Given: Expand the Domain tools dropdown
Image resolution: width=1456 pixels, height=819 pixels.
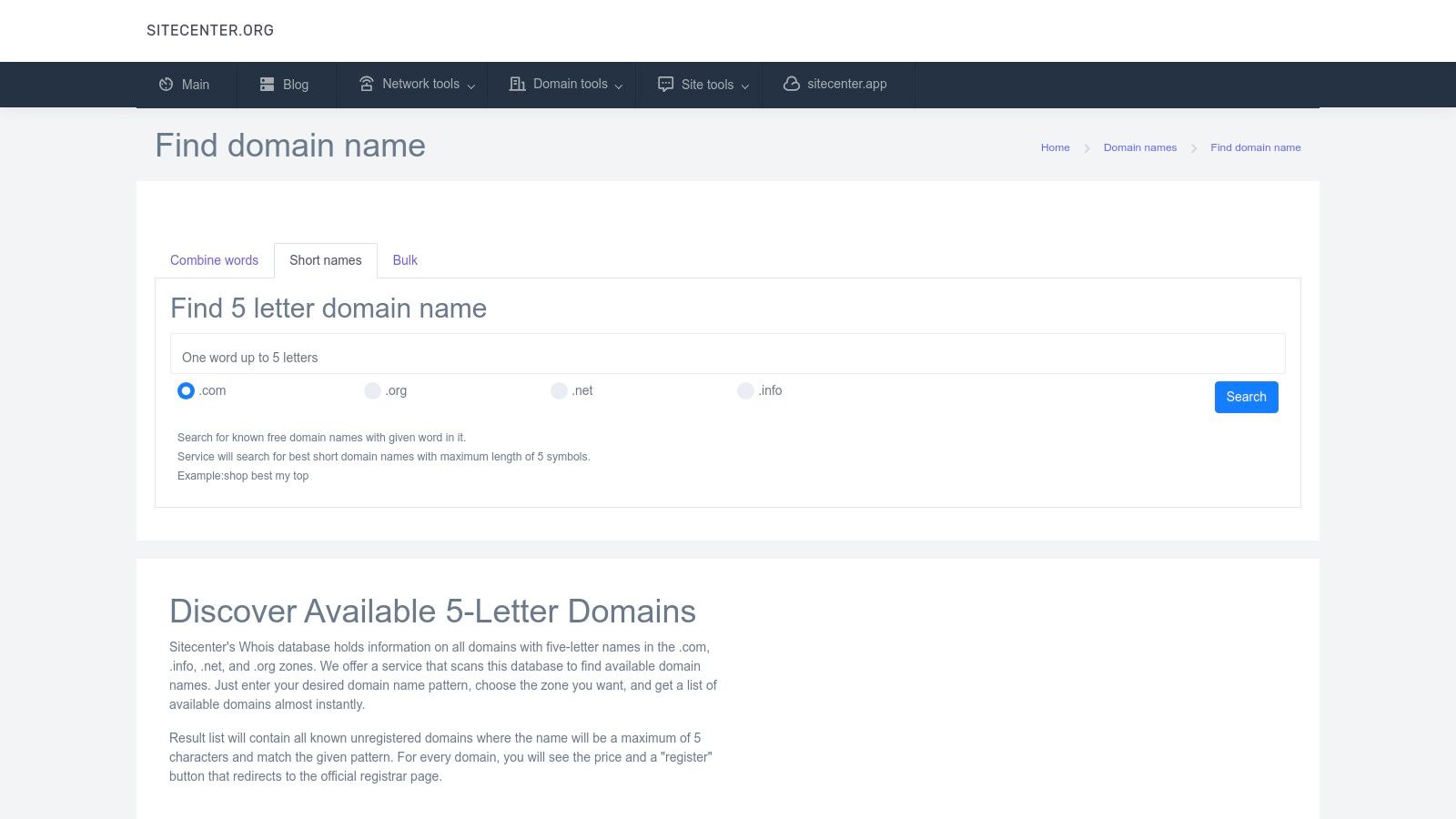Looking at the screenshot, I should 571,84.
